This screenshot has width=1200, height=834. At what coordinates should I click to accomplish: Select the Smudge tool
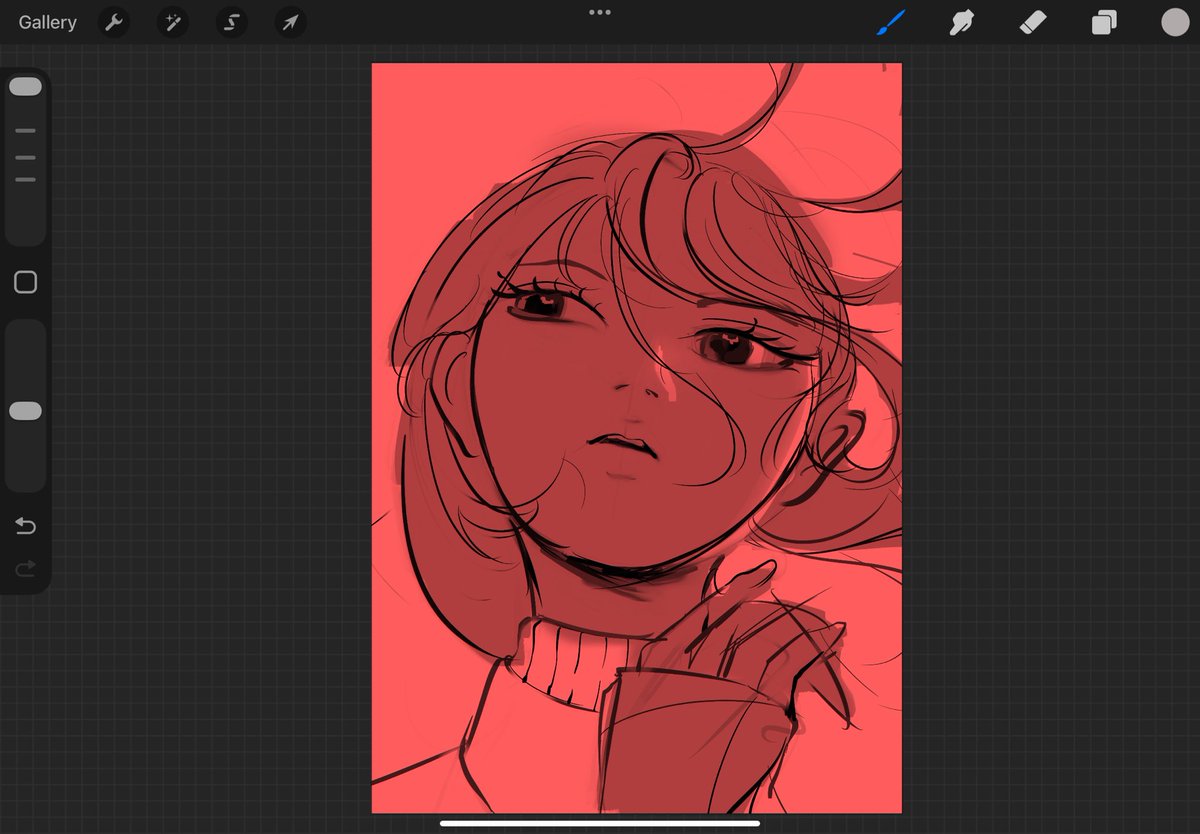tap(961, 22)
